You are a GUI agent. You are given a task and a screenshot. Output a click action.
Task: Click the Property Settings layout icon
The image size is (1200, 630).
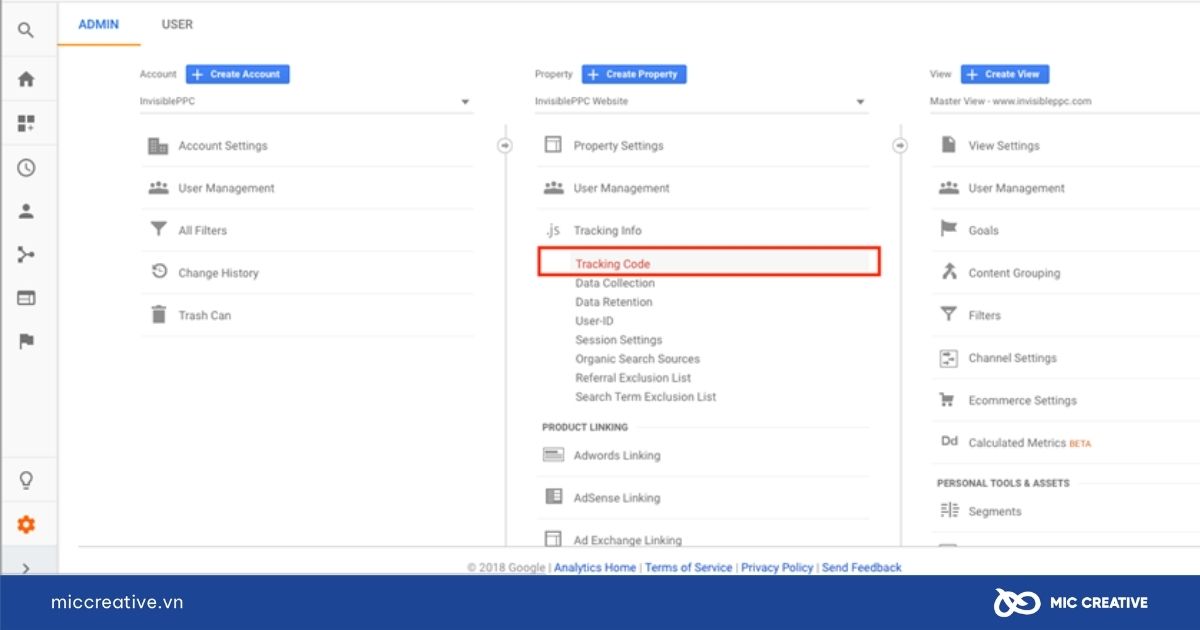click(x=553, y=145)
